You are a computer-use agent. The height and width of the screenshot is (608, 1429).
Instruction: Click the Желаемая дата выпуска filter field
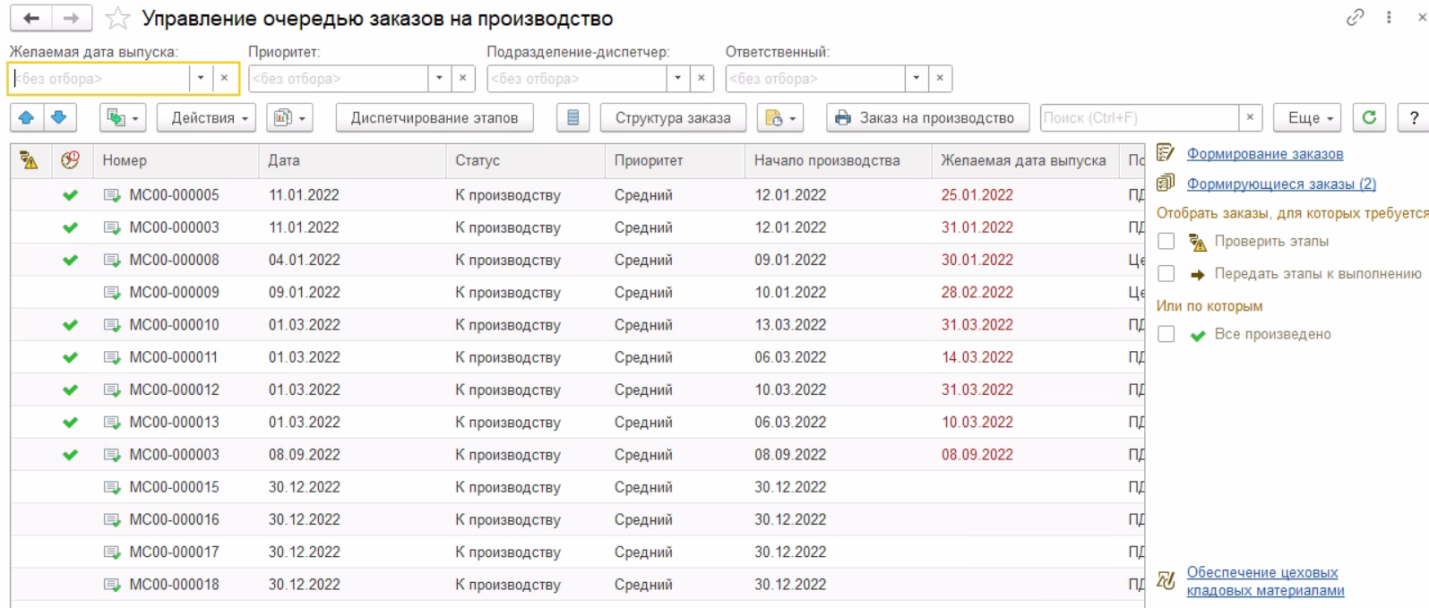(98, 78)
